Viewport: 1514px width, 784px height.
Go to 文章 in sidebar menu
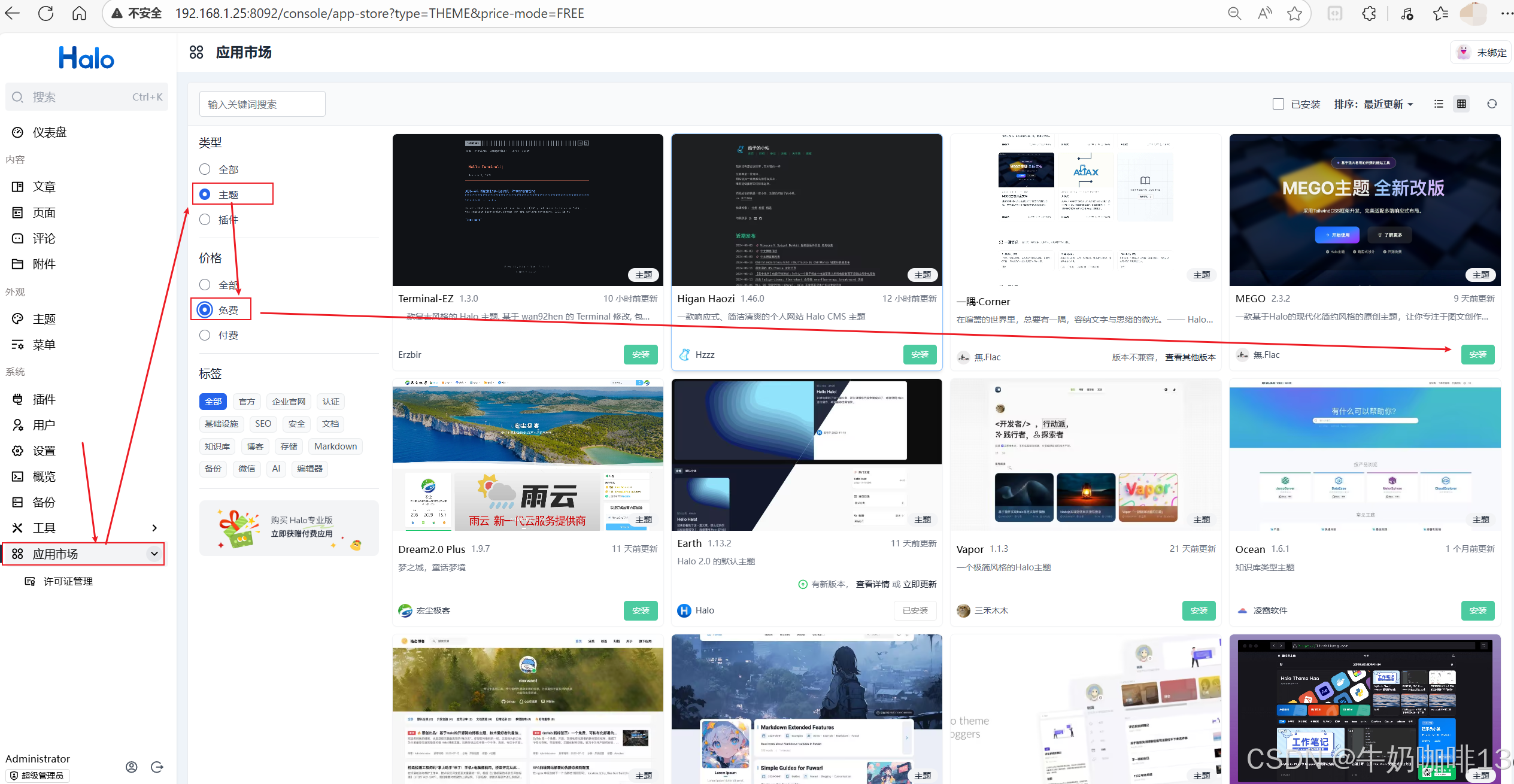coord(44,187)
